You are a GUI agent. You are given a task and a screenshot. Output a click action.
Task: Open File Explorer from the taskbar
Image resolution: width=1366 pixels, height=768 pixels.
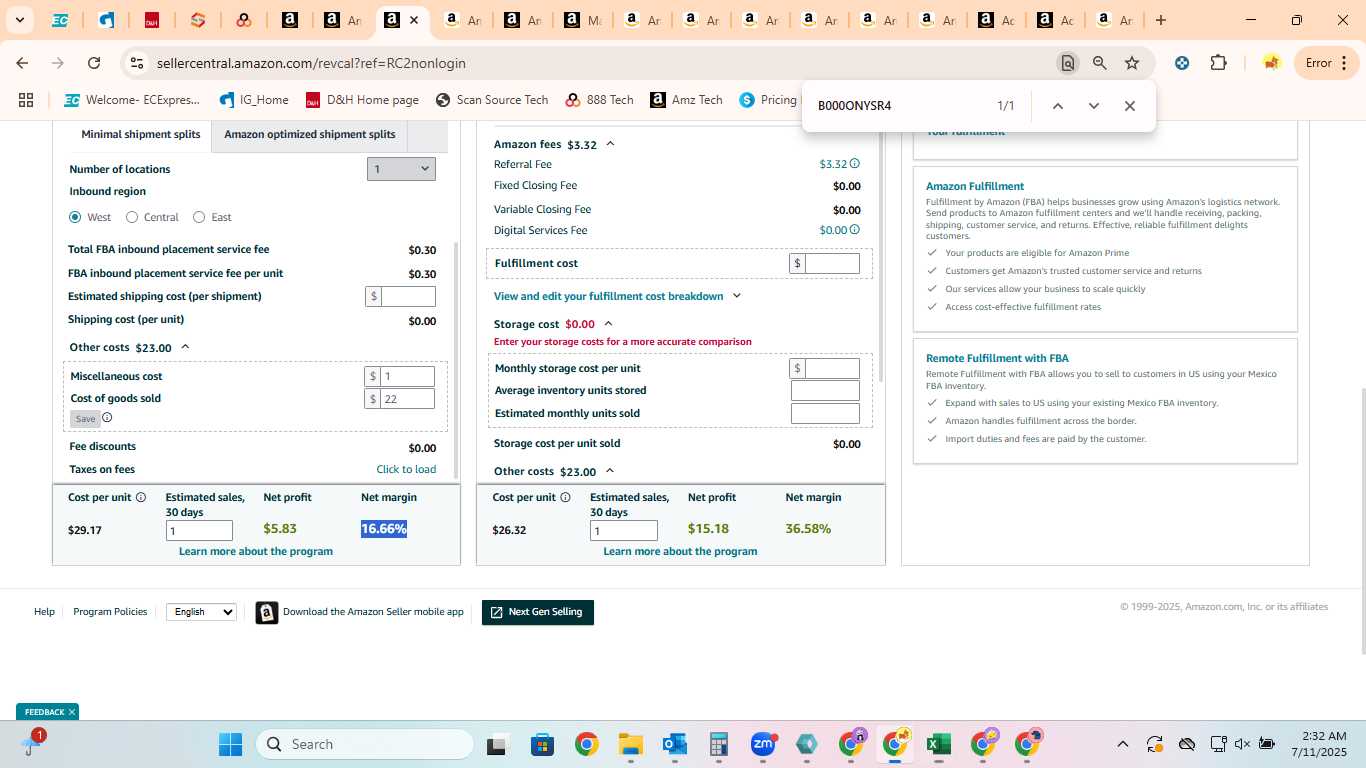pos(630,744)
